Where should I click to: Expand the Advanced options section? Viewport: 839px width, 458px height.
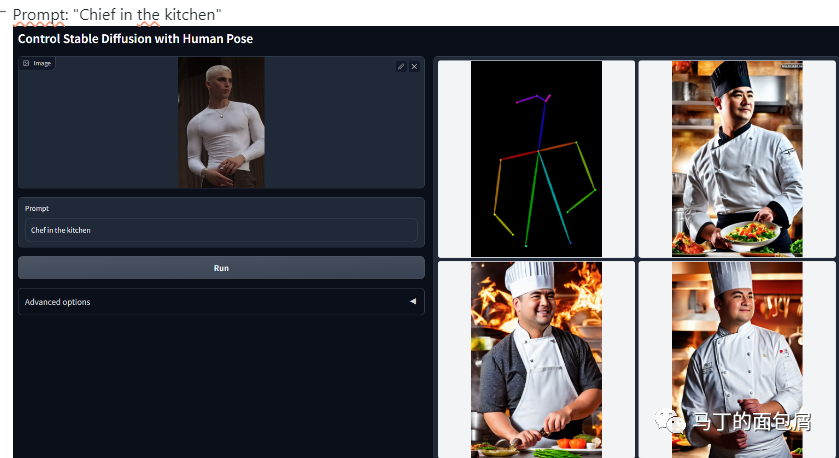click(x=222, y=302)
